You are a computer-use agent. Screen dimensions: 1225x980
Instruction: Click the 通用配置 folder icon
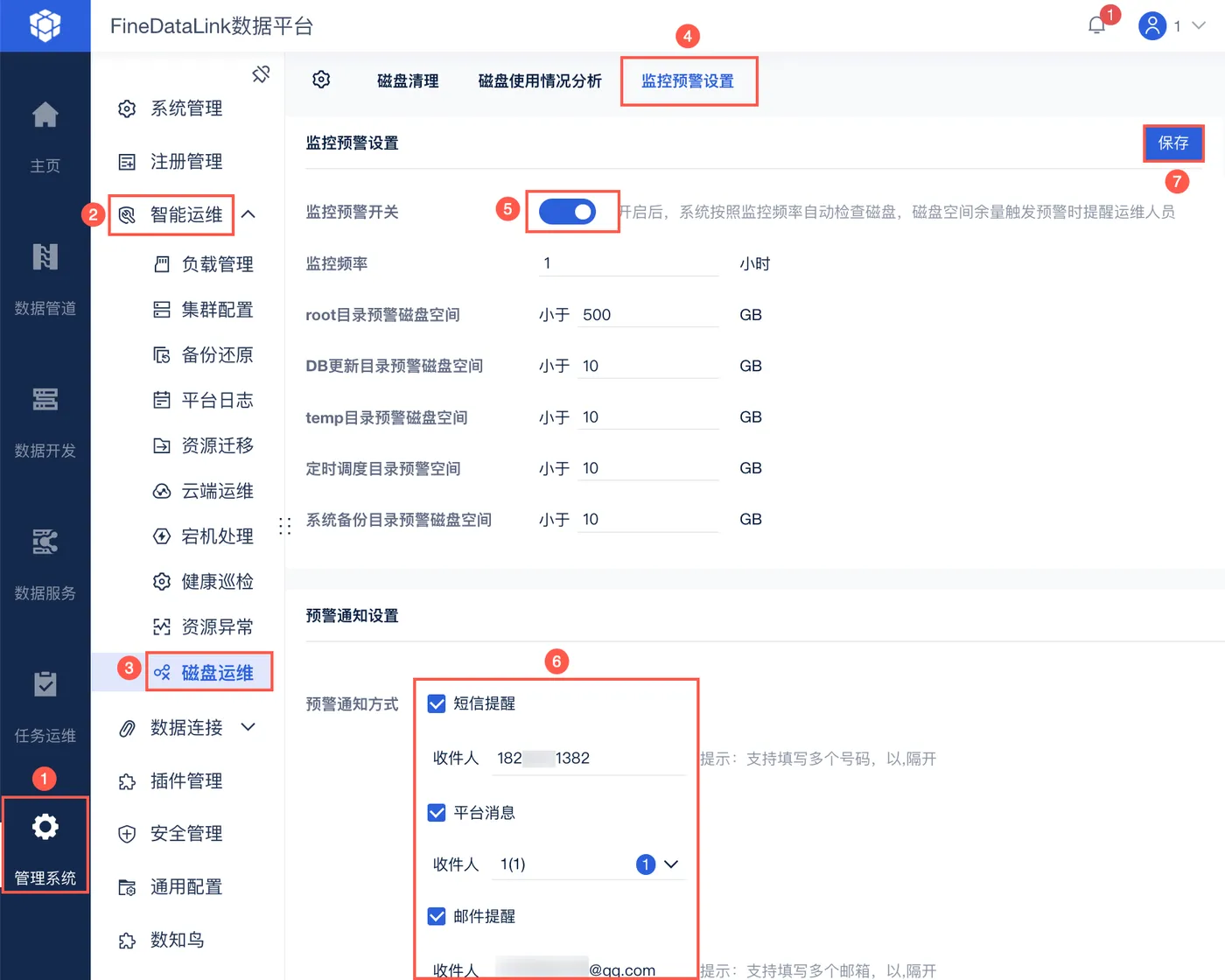click(x=127, y=887)
